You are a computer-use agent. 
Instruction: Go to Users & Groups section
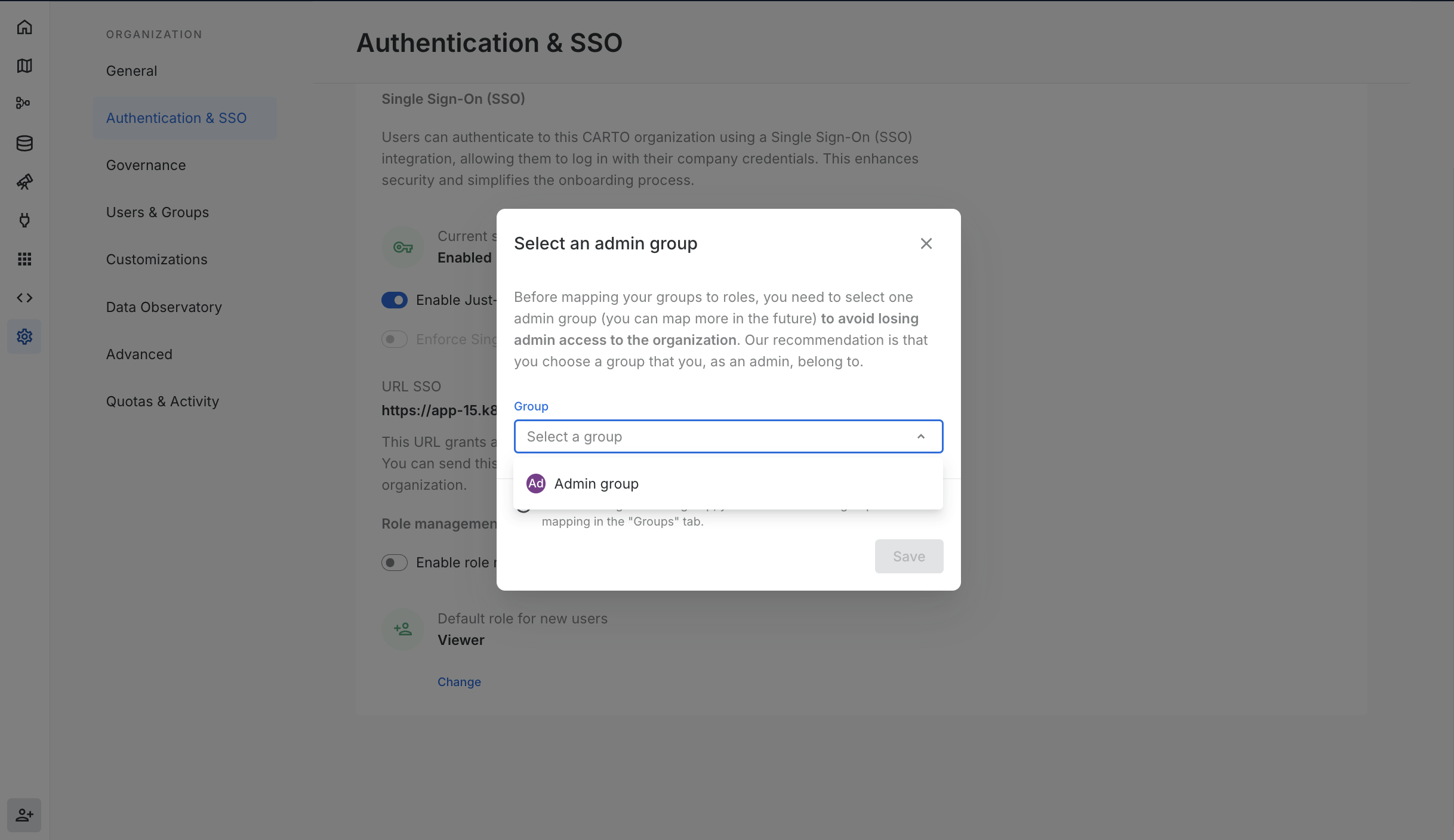click(158, 212)
